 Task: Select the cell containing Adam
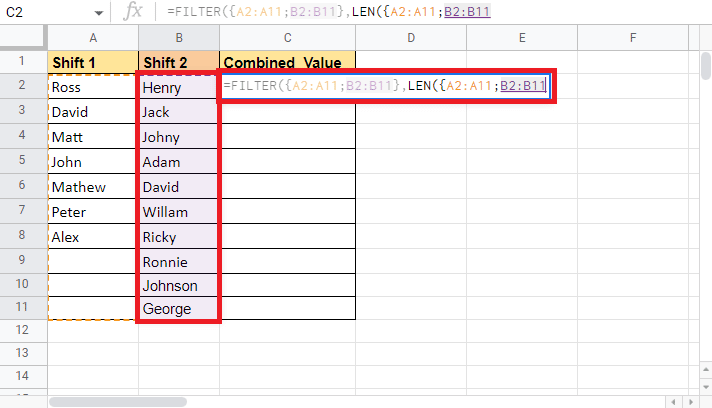(179, 162)
